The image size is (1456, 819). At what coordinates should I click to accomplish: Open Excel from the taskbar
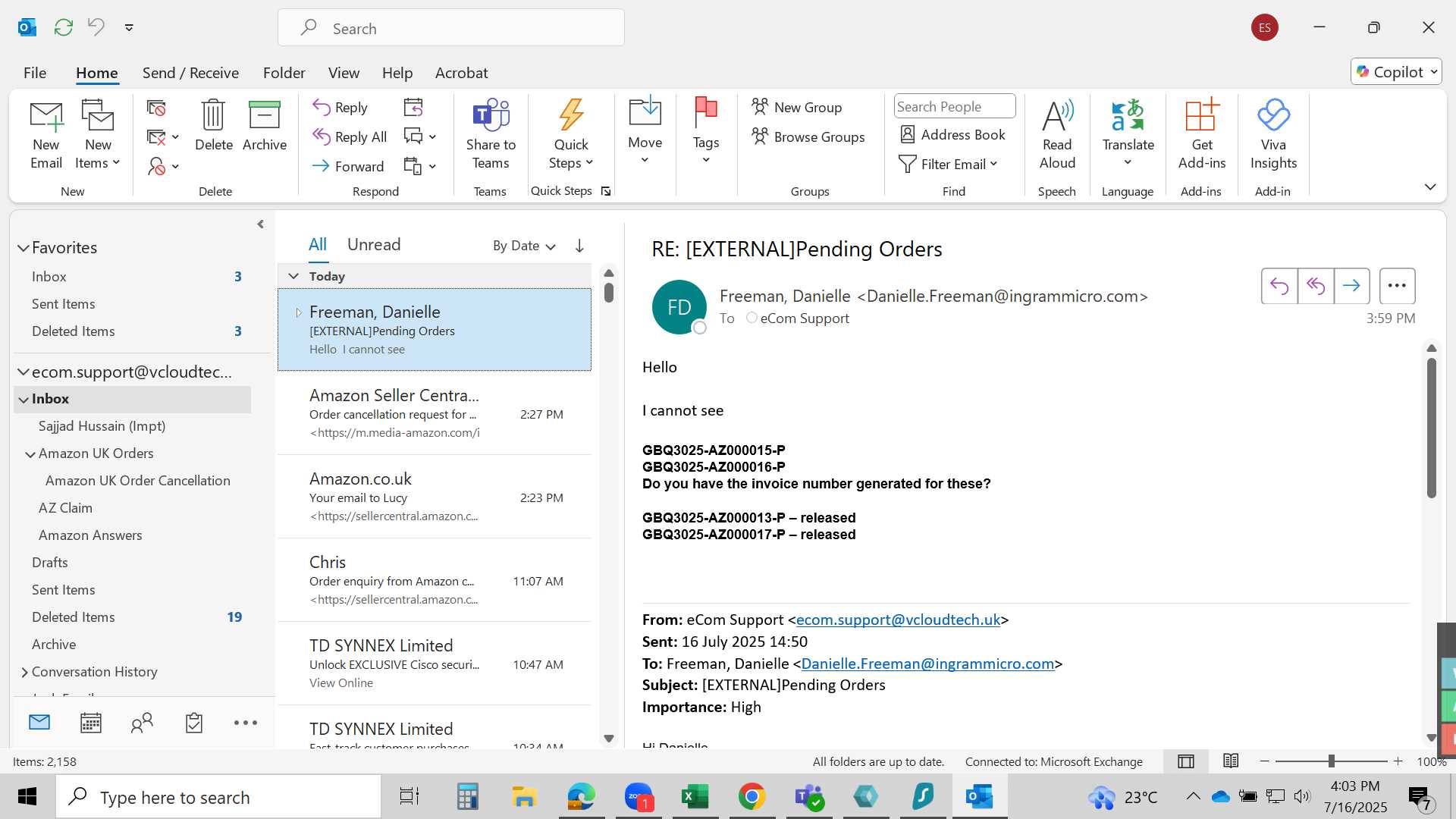click(x=695, y=796)
